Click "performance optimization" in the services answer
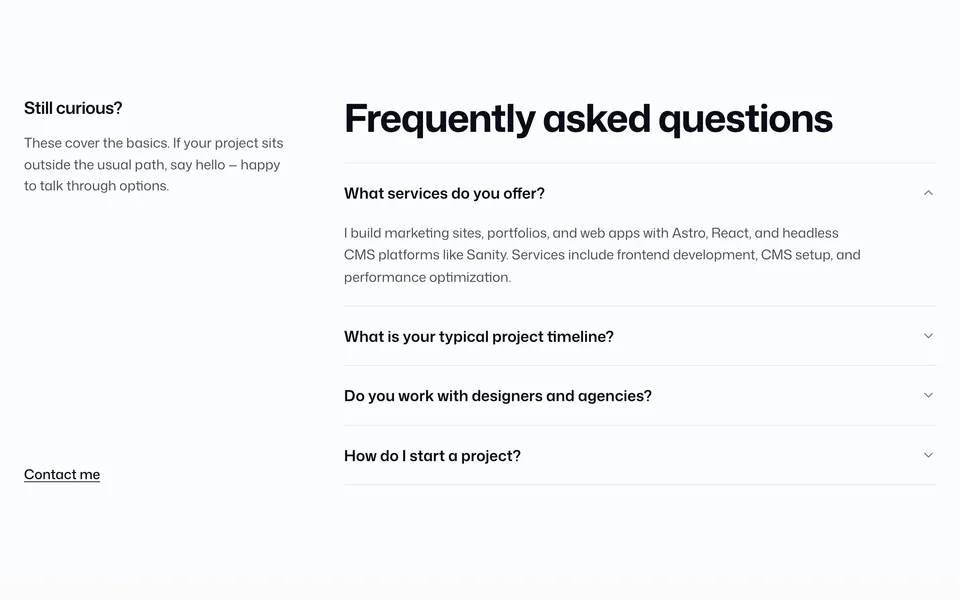Screen dimensions: 960x600 pyautogui.click(x=427, y=277)
